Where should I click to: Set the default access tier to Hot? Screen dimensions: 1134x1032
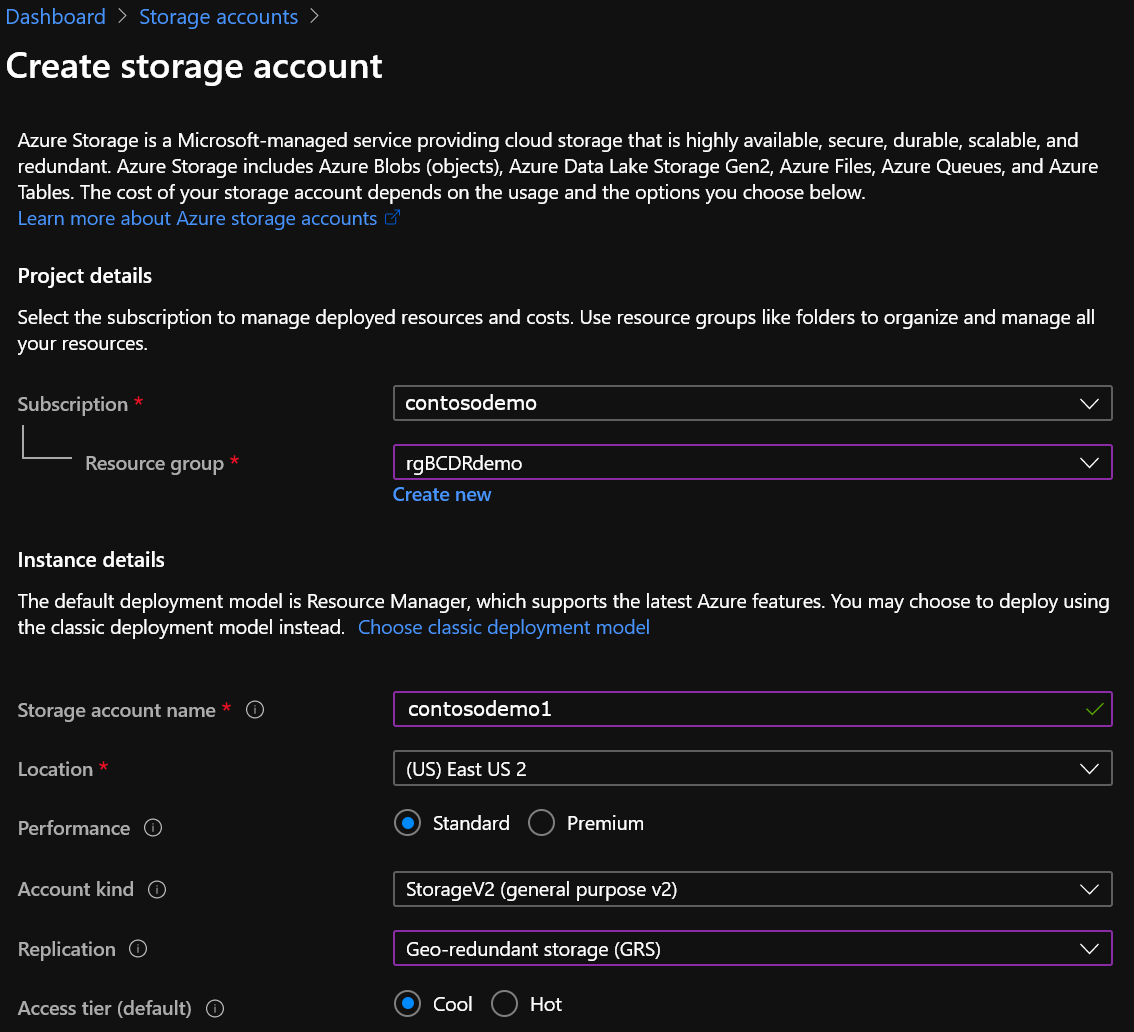click(505, 1003)
